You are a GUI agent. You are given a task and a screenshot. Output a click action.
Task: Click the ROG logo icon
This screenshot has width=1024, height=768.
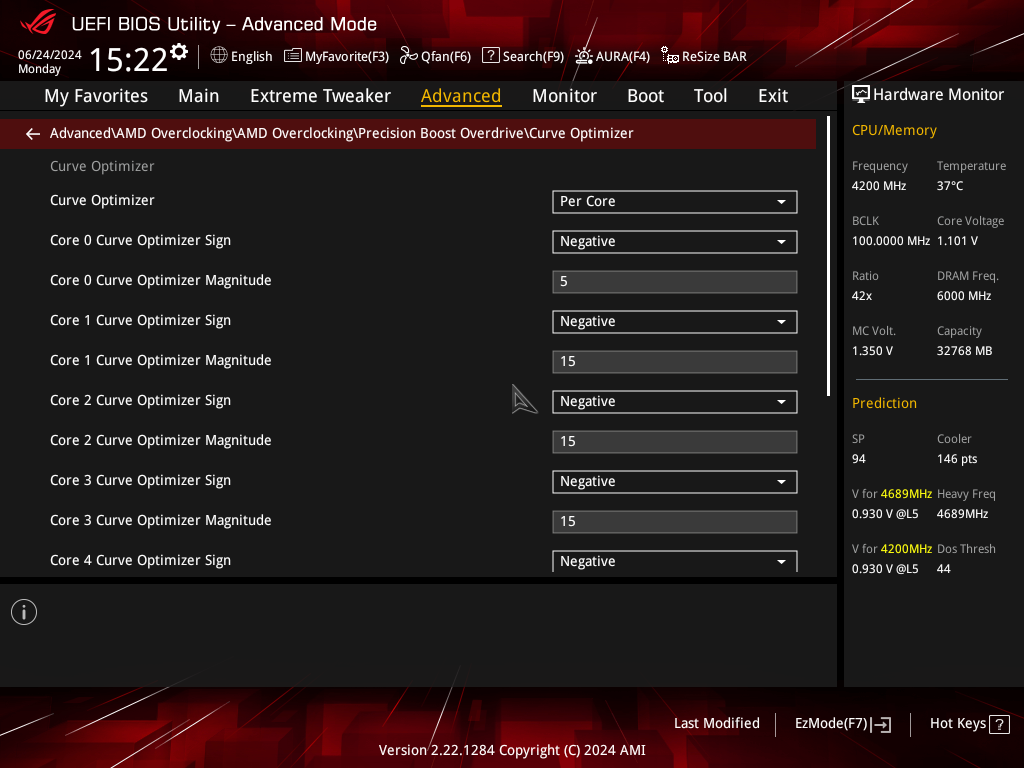(x=38, y=24)
